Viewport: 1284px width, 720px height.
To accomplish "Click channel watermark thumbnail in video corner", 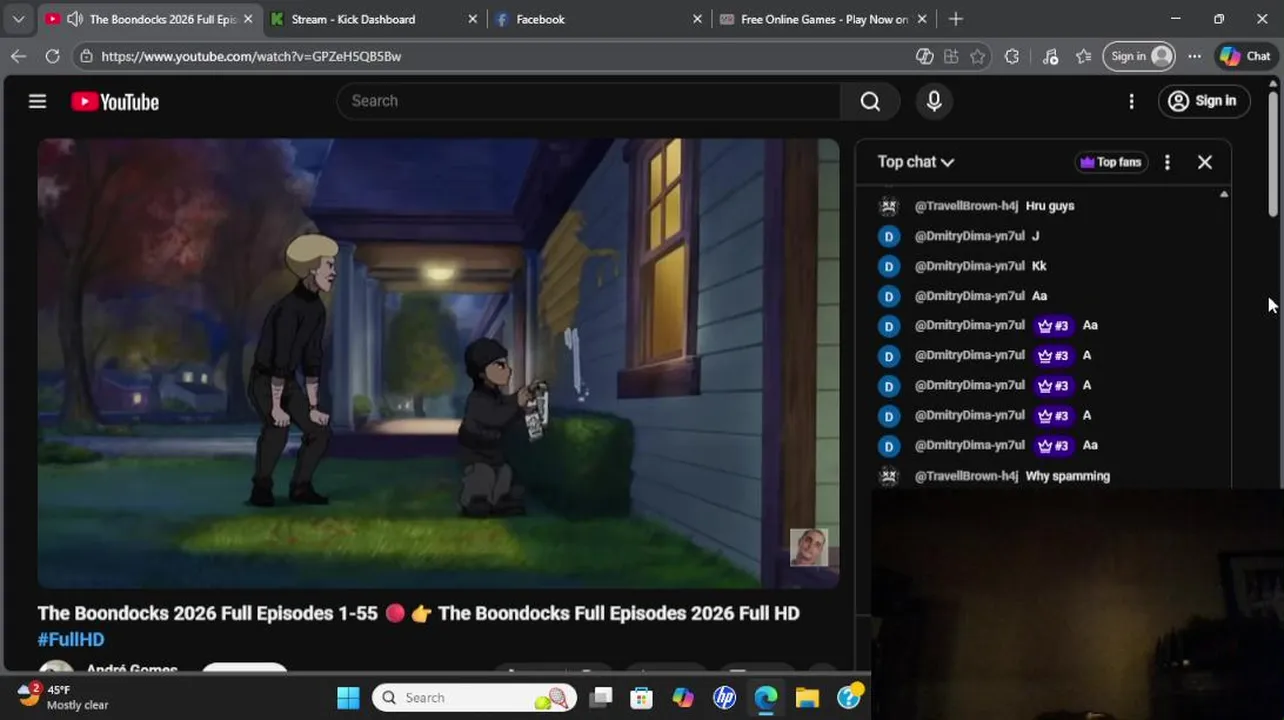I will click(808, 547).
